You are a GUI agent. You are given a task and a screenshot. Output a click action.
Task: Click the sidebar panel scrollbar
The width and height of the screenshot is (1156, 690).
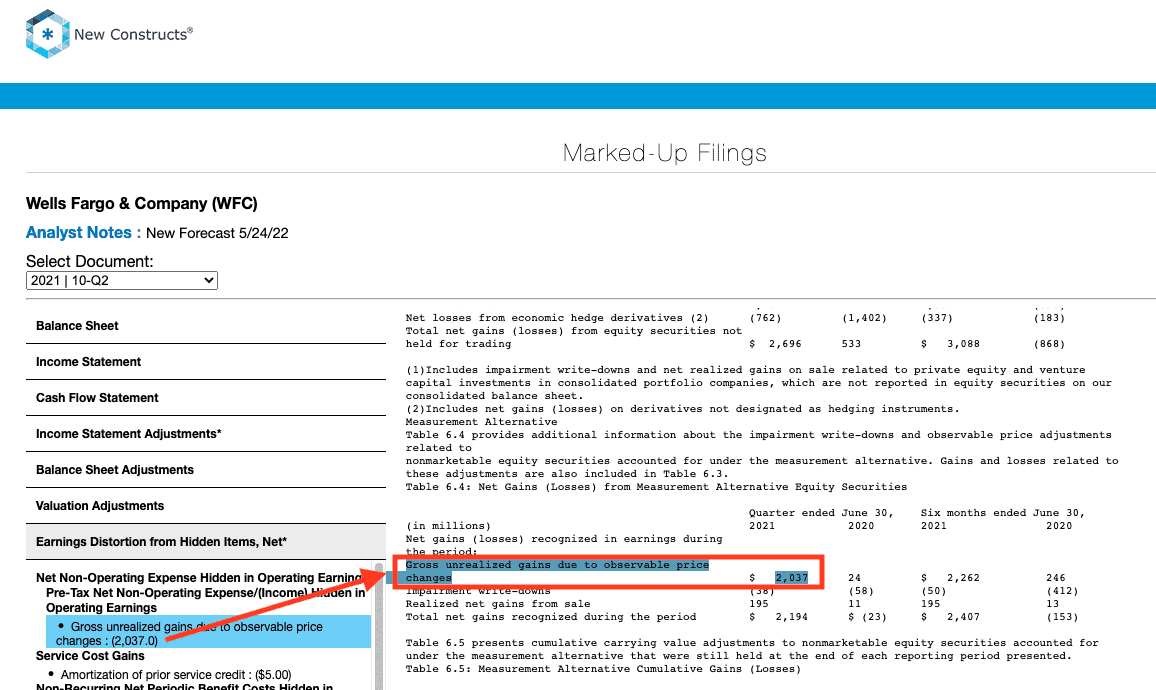coord(380,627)
